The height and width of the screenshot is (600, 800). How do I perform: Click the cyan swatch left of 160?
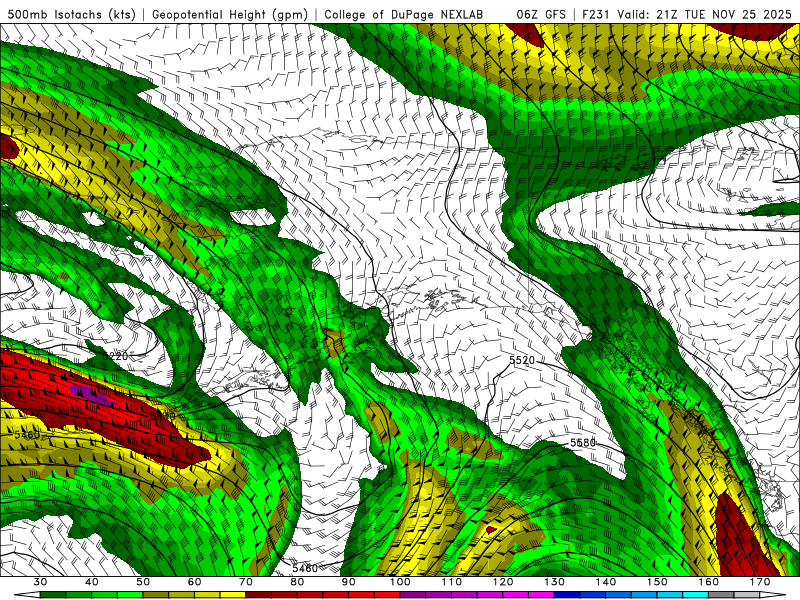pos(695,595)
